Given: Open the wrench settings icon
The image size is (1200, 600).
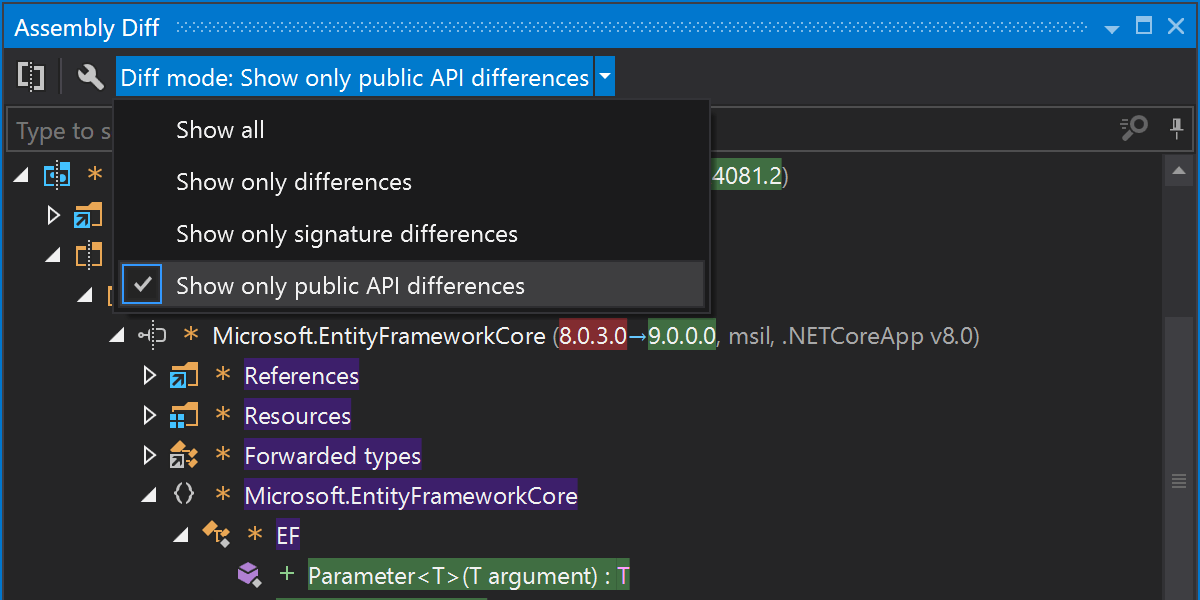Looking at the screenshot, I should 90,77.
